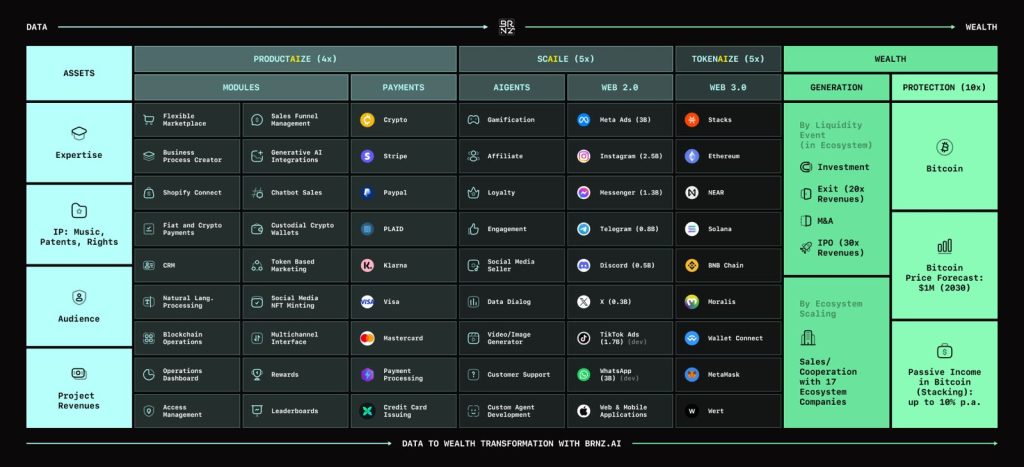Click the Sales/Cooperation with 17 Ecosystem Companies text

[828, 381]
